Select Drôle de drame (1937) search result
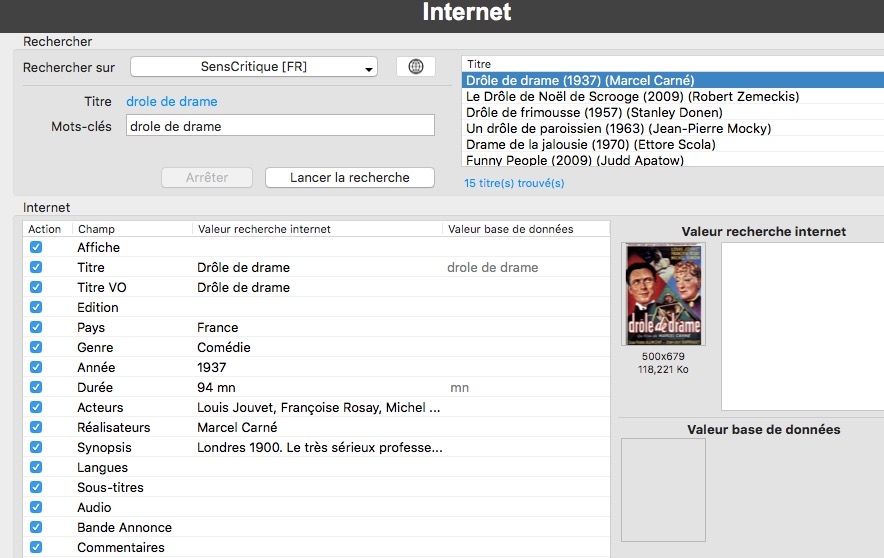884x558 pixels. [580, 80]
